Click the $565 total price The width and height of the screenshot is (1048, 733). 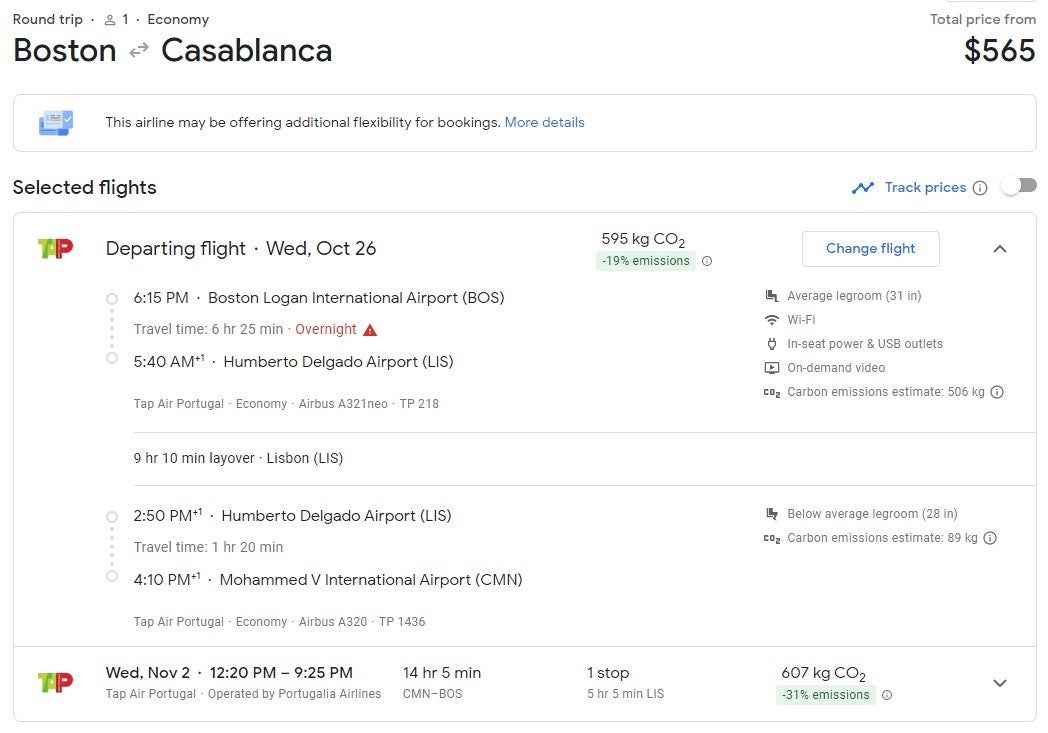point(999,51)
